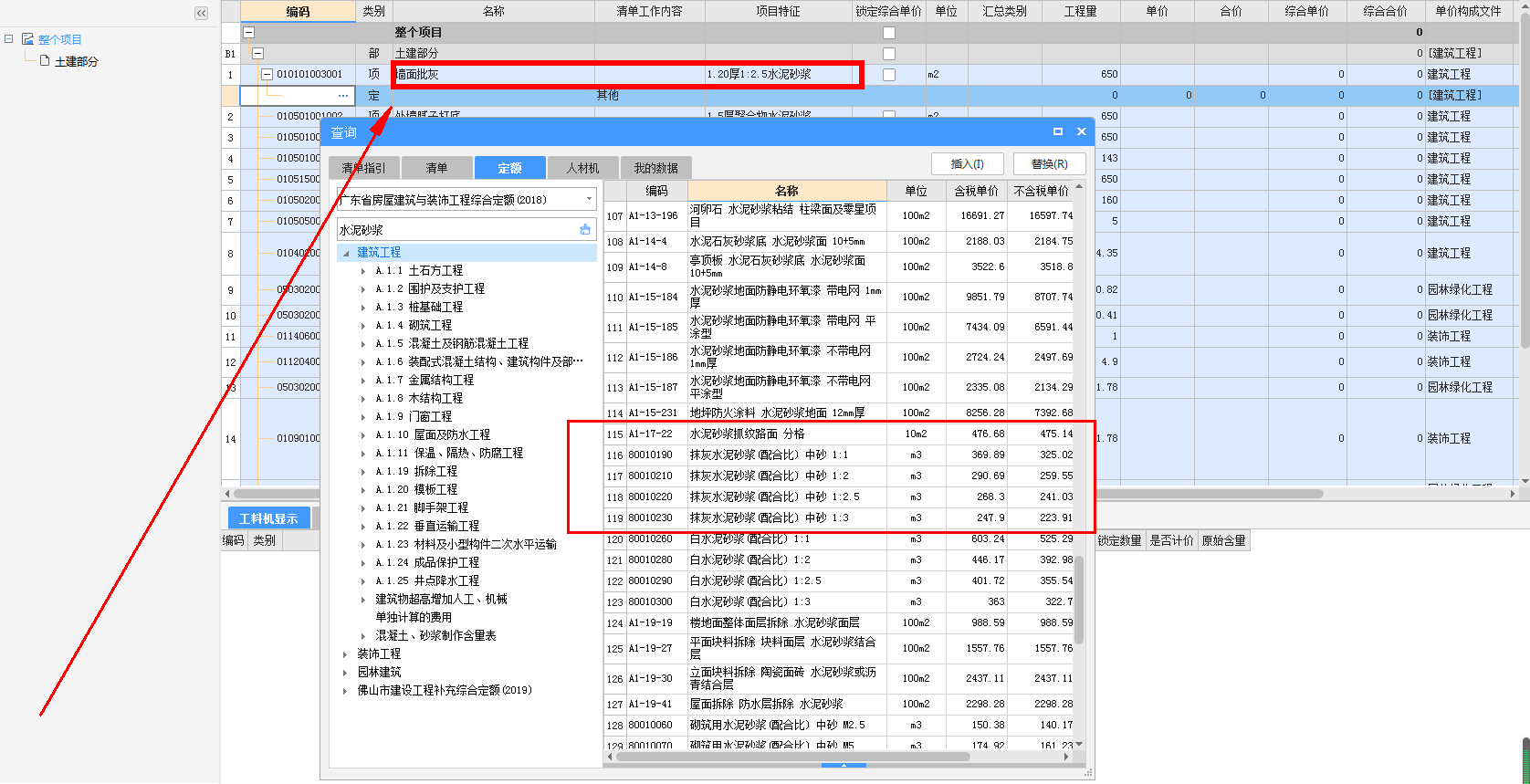Click the clear-search icon beside 水泥砂浆 field
The image size is (1530, 784).
click(585, 230)
